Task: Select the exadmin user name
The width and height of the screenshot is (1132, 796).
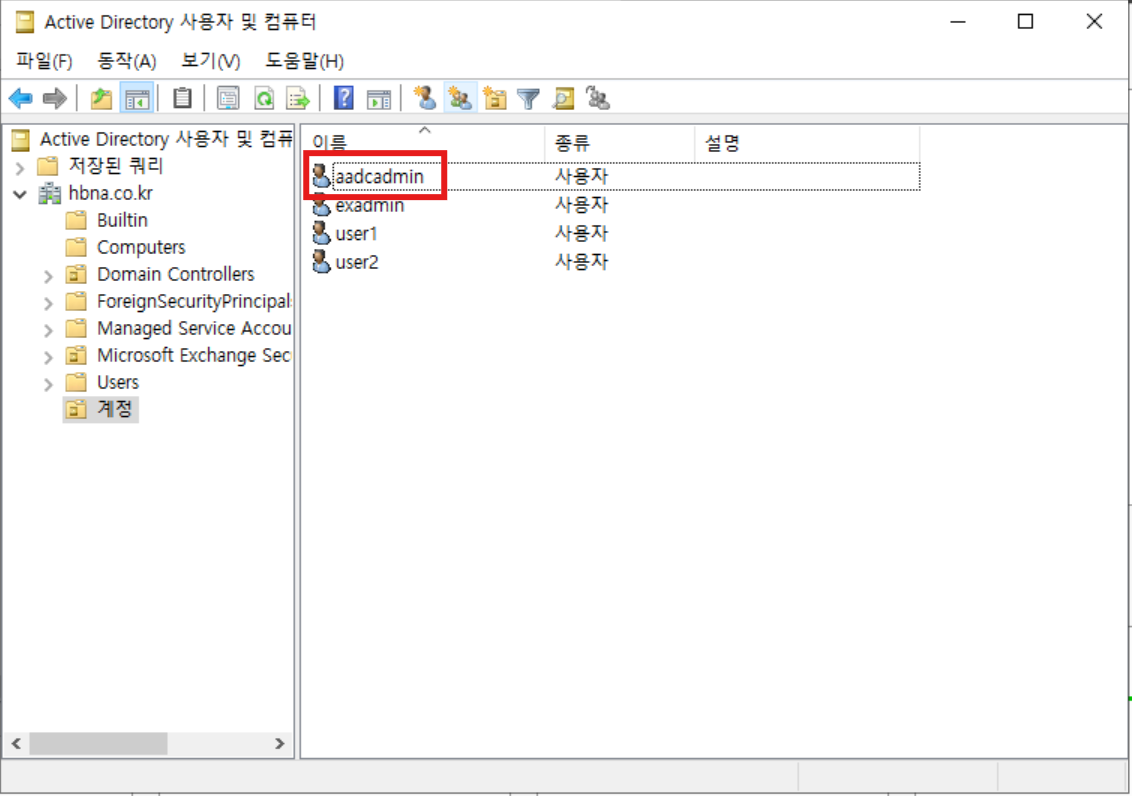Action: [369, 206]
